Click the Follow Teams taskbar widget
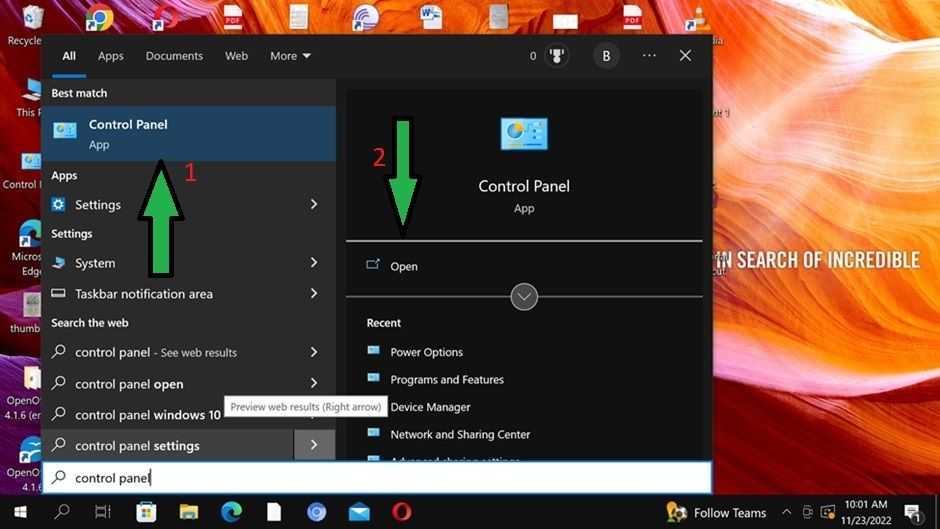This screenshot has width=940, height=529. tap(716, 513)
